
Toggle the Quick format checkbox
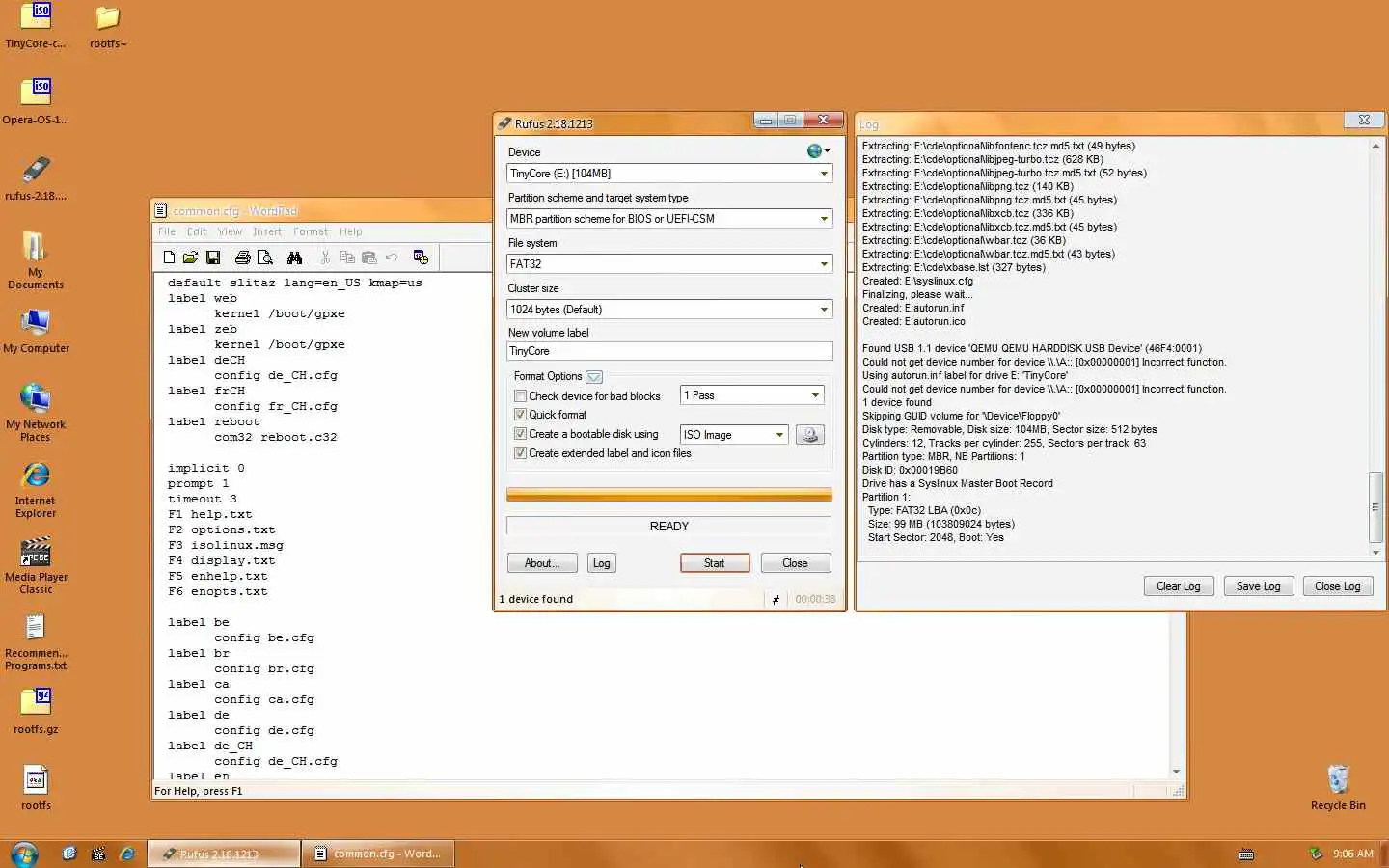point(521,415)
